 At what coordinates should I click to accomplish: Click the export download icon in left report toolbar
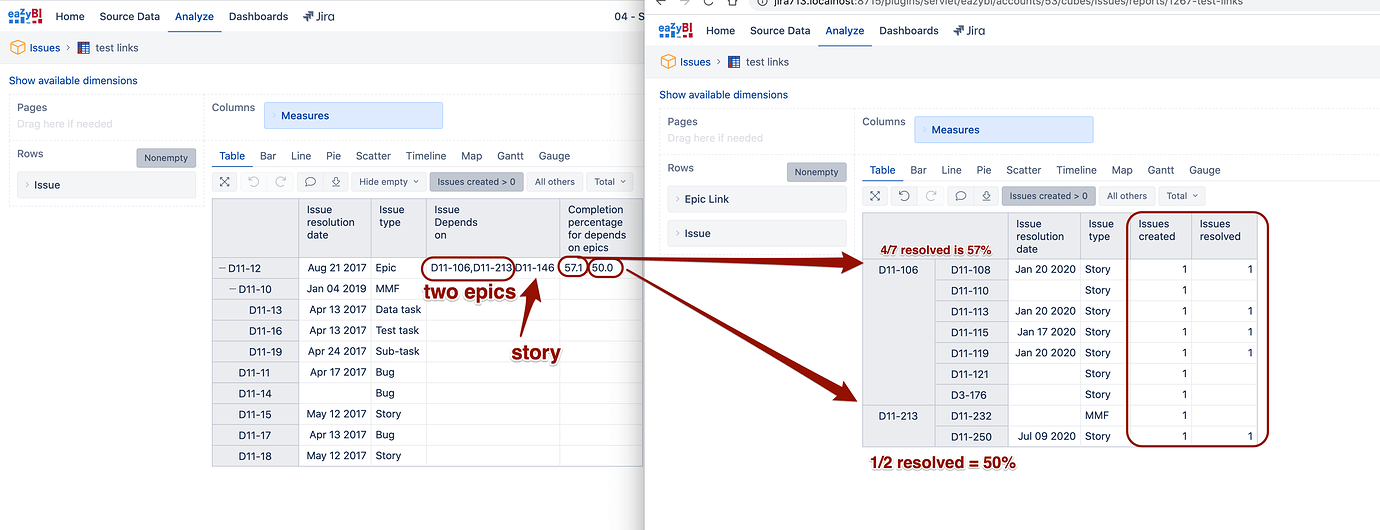click(337, 182)
